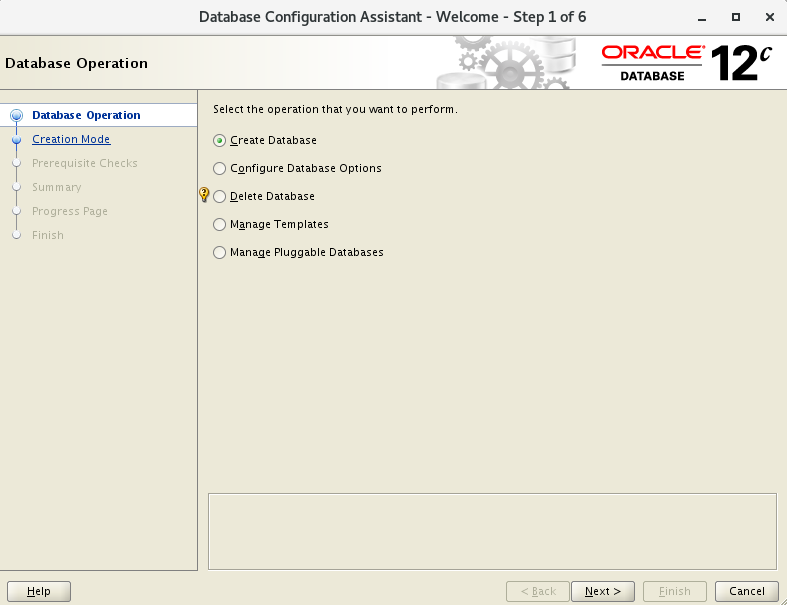Select the Delete Database radio option
The height and width of the screenshot is (605, 787).
click(x=220, y=197)
